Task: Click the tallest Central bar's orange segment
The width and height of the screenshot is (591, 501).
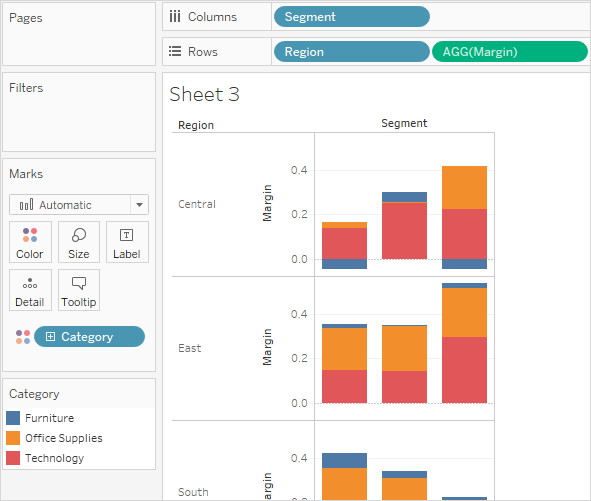Action: [x=464, y=188]
